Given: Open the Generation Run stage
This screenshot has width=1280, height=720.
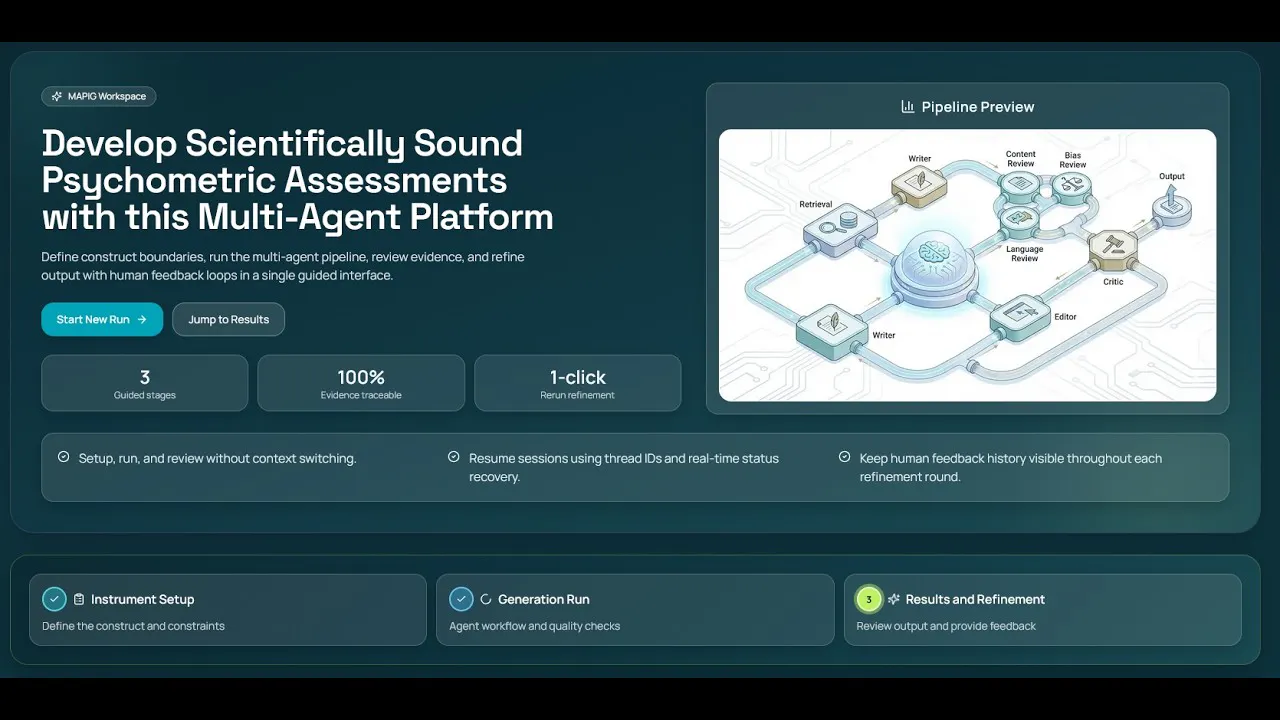Looking at the screenshot, I should click(x=635, y=610).
